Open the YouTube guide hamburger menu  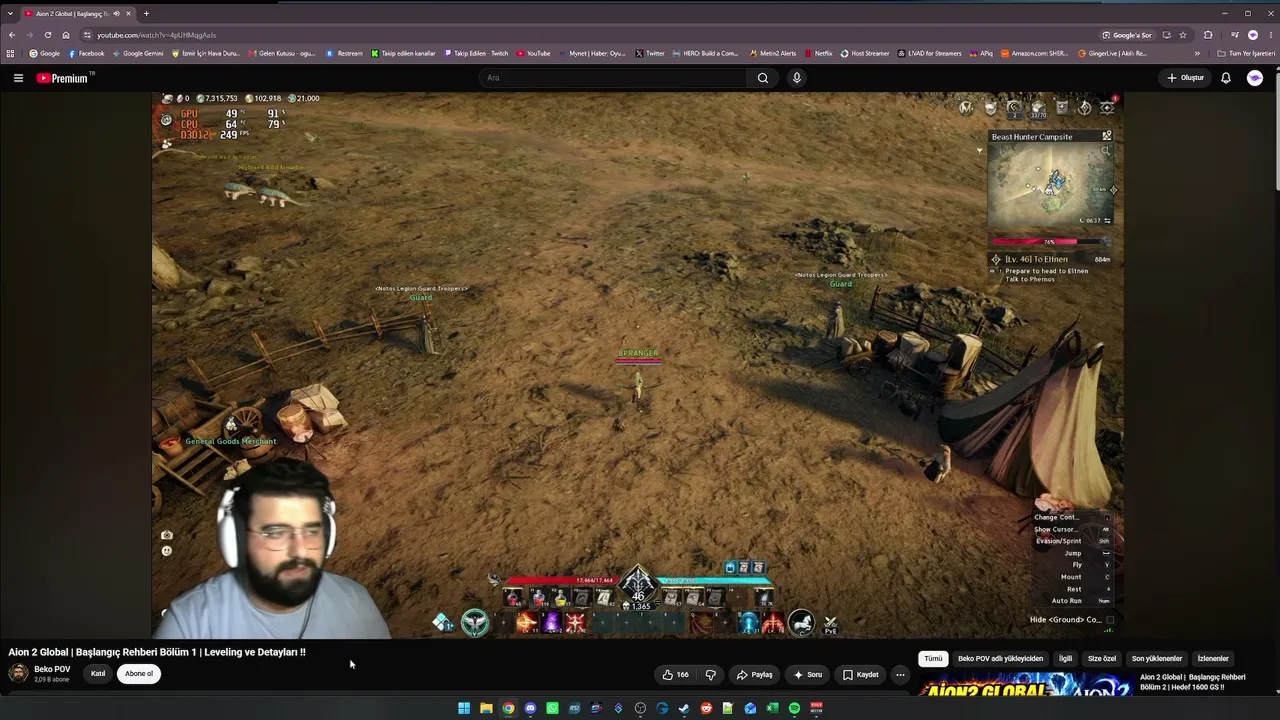tap(18, 78)
